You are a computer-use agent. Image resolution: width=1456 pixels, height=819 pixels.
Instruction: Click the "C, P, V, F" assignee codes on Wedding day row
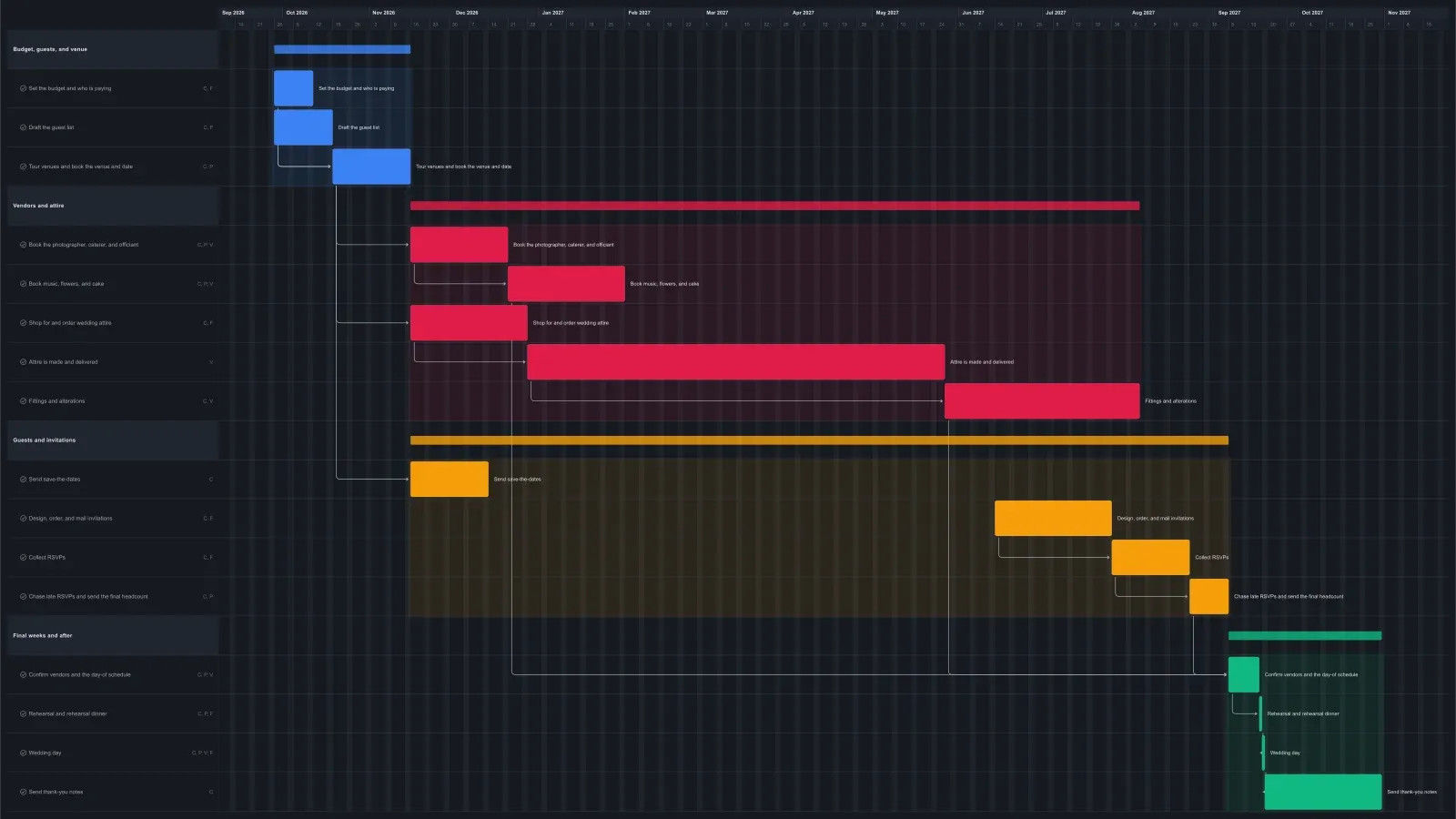[x=202, y=753]
